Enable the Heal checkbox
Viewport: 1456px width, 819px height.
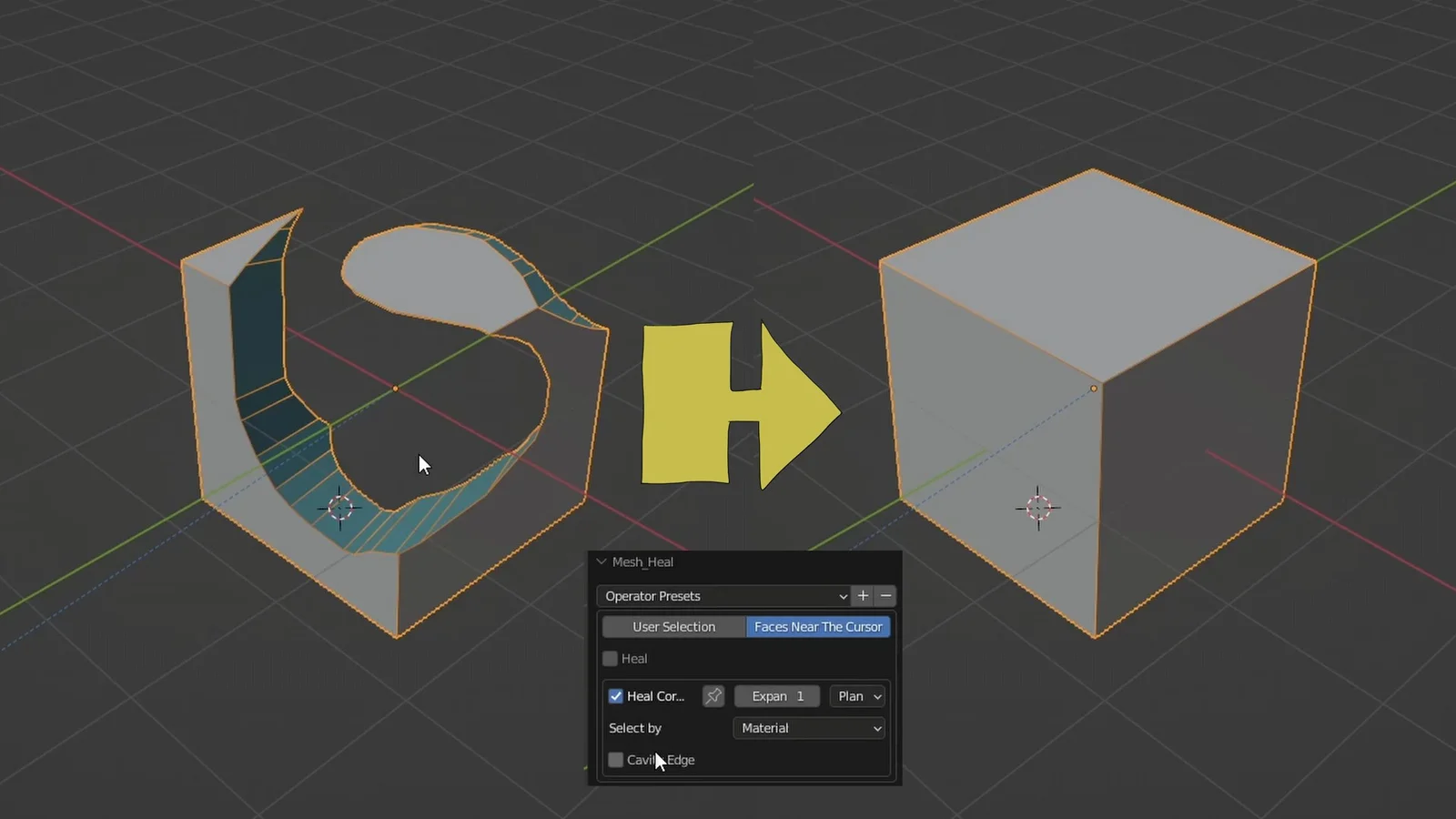coord(610,658)
